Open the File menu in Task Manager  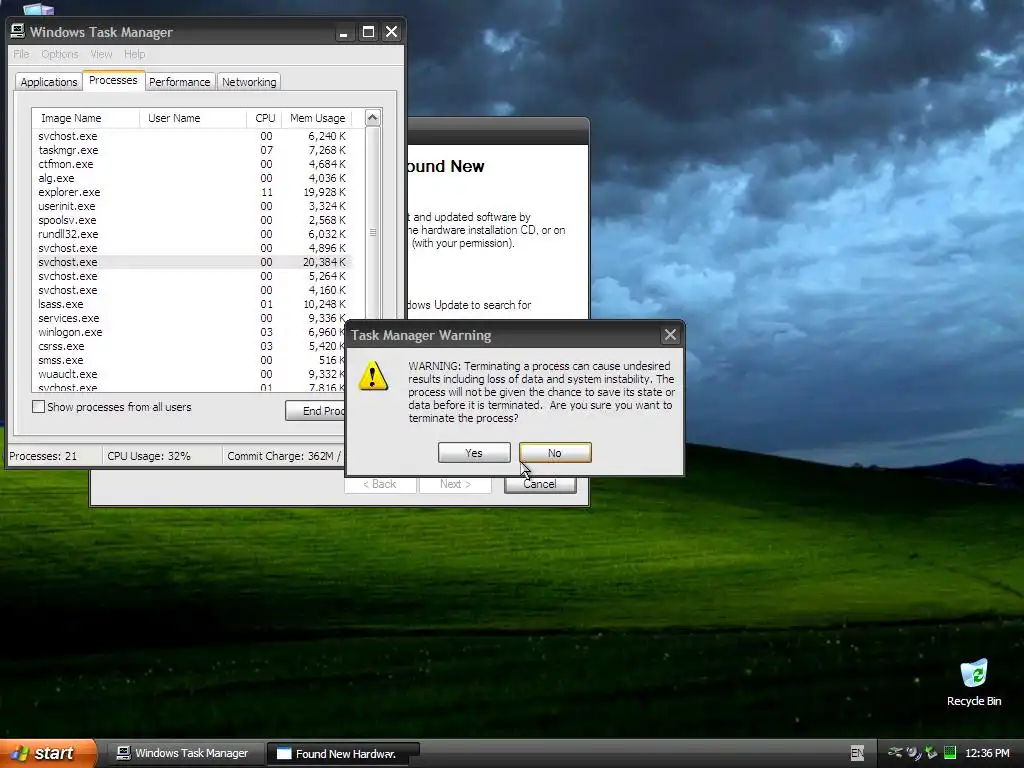(21, 54)
